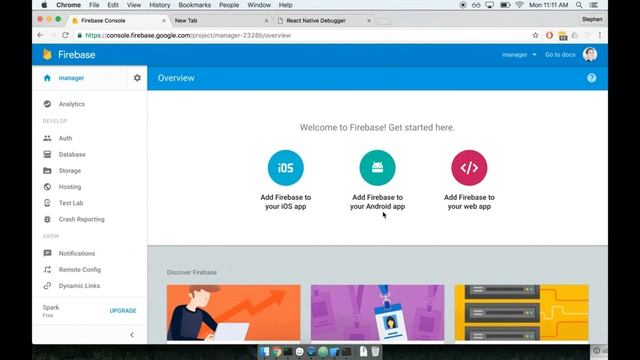The height and width of the screenshot is (360, 640).
Task: Click the battery icon in menu bar
Action: point(505,5)
